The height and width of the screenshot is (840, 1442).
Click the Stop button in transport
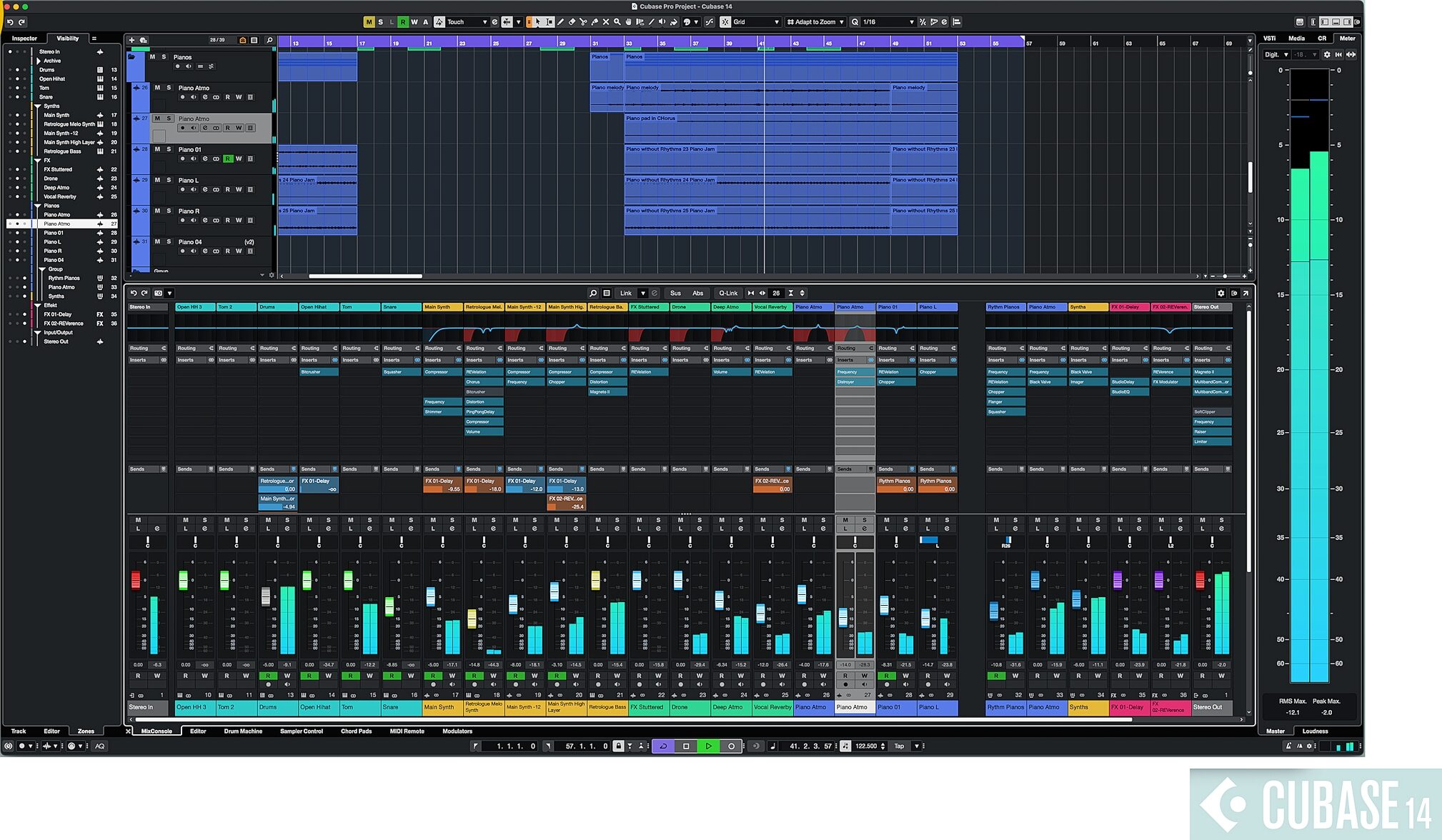tap(686, 746)
